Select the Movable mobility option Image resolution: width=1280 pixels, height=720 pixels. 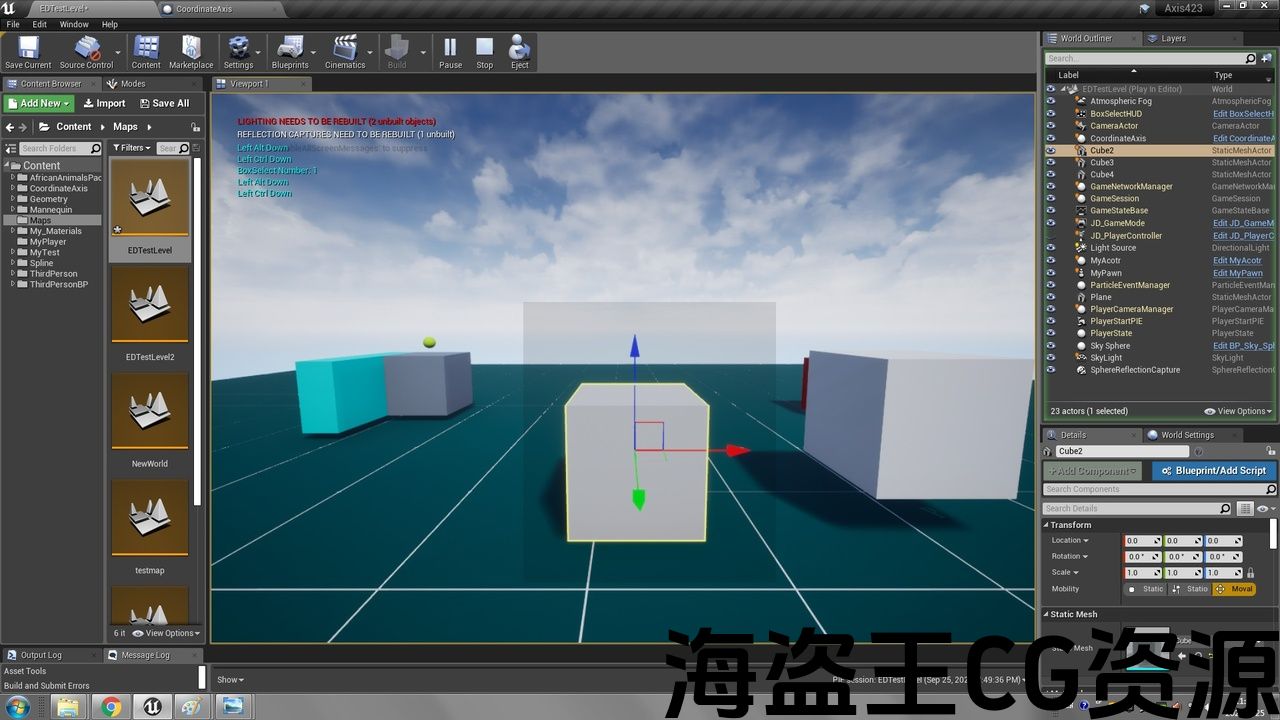(x=1234, y=589)
